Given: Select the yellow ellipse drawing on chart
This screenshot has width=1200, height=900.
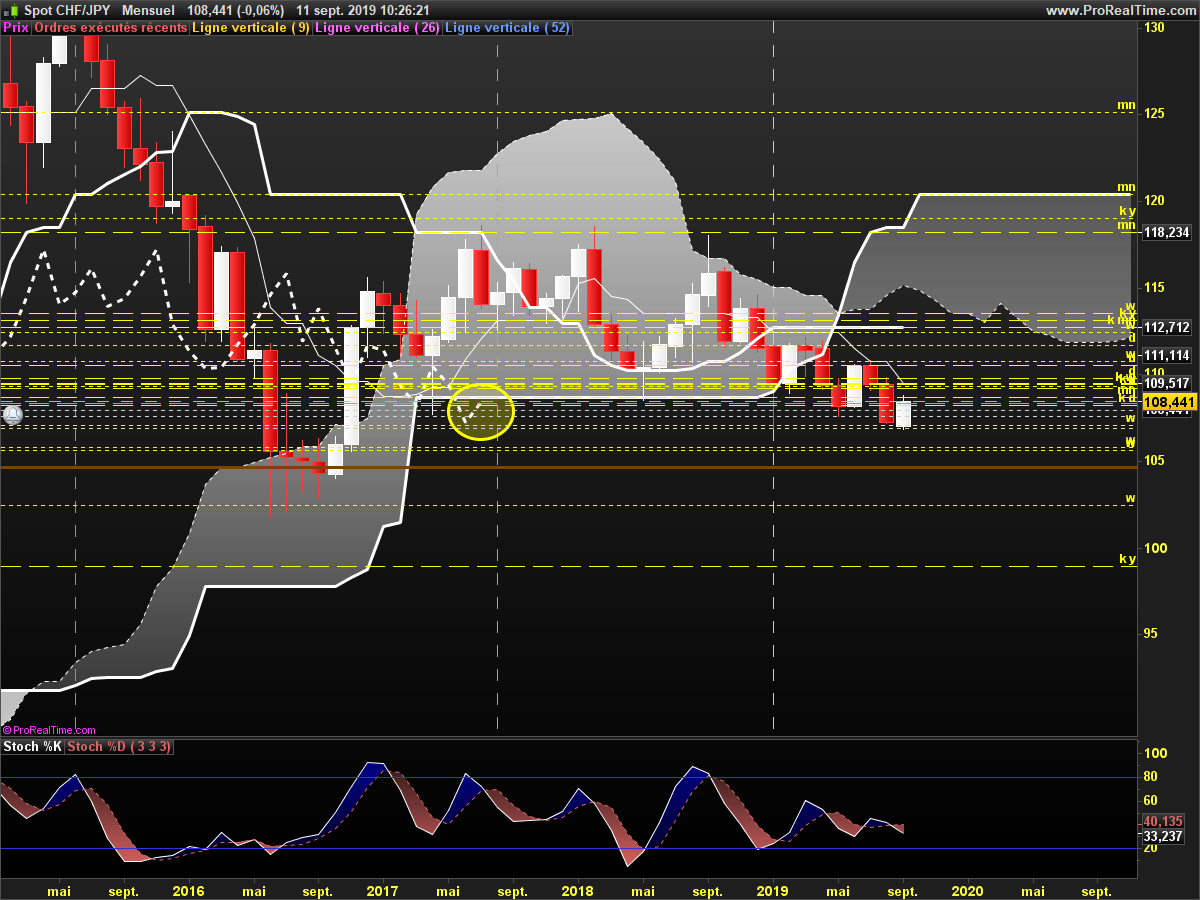Looking at the screenshot, I should pyautogui.click(x=480, y=411).
